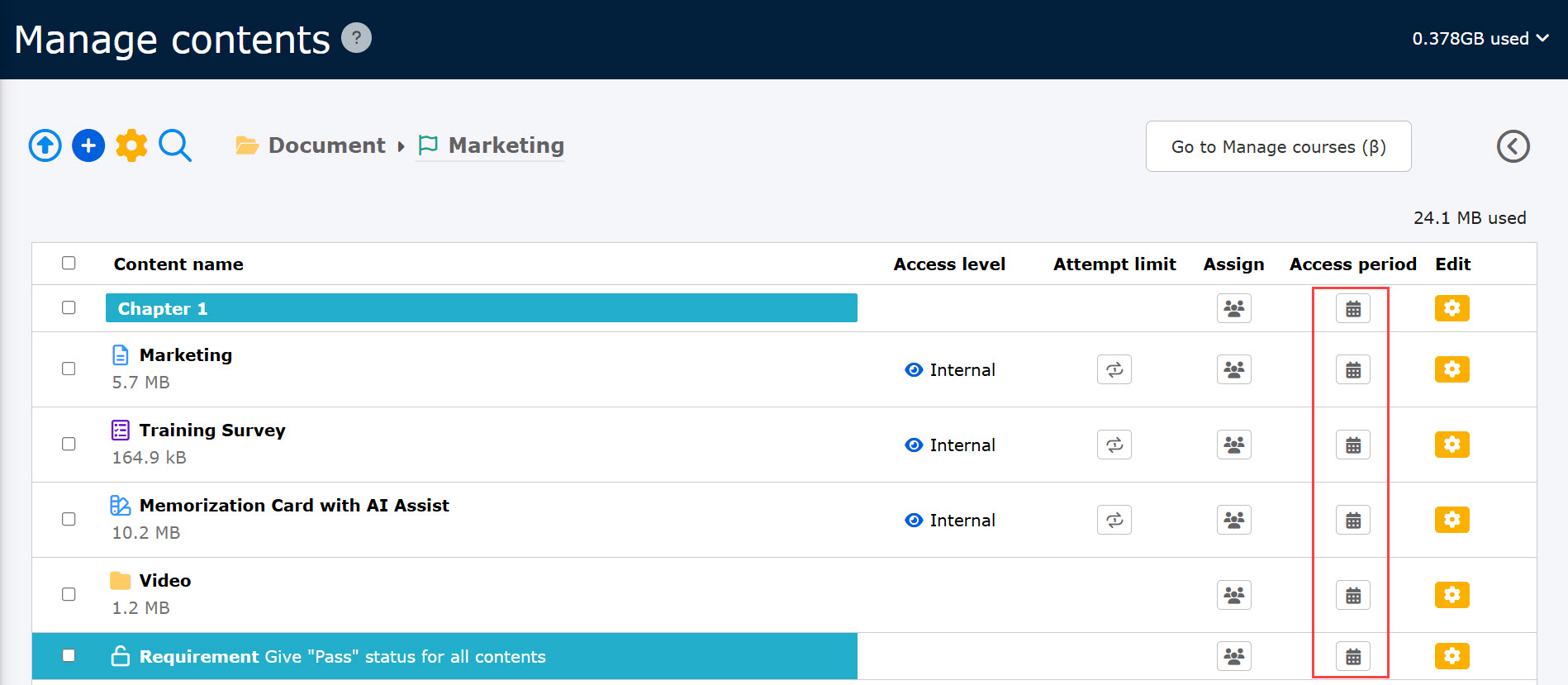The image size is (1568, 685).
Task: Collapse panel with the left chevron circle
Action: point(1513,146)
